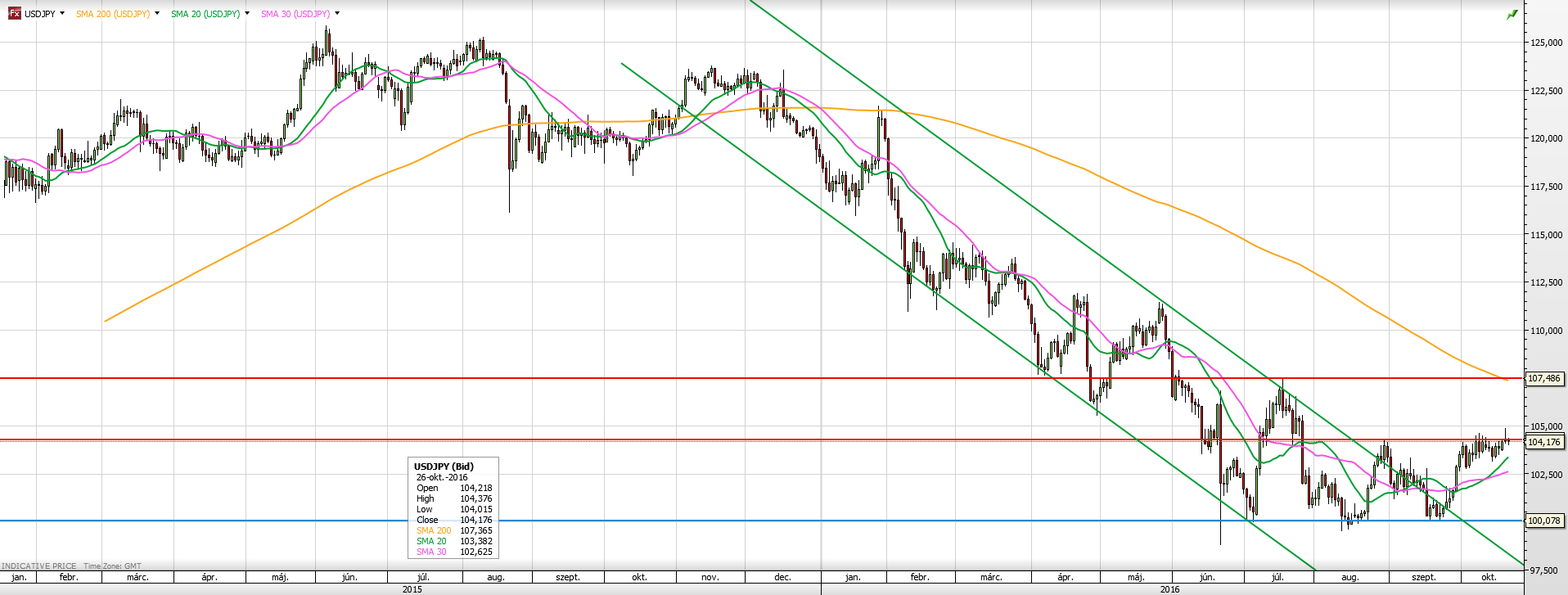The image size is (1568, 595).
Task: Select the green SMA 20 (USDJPY) label
Action: 205,14
